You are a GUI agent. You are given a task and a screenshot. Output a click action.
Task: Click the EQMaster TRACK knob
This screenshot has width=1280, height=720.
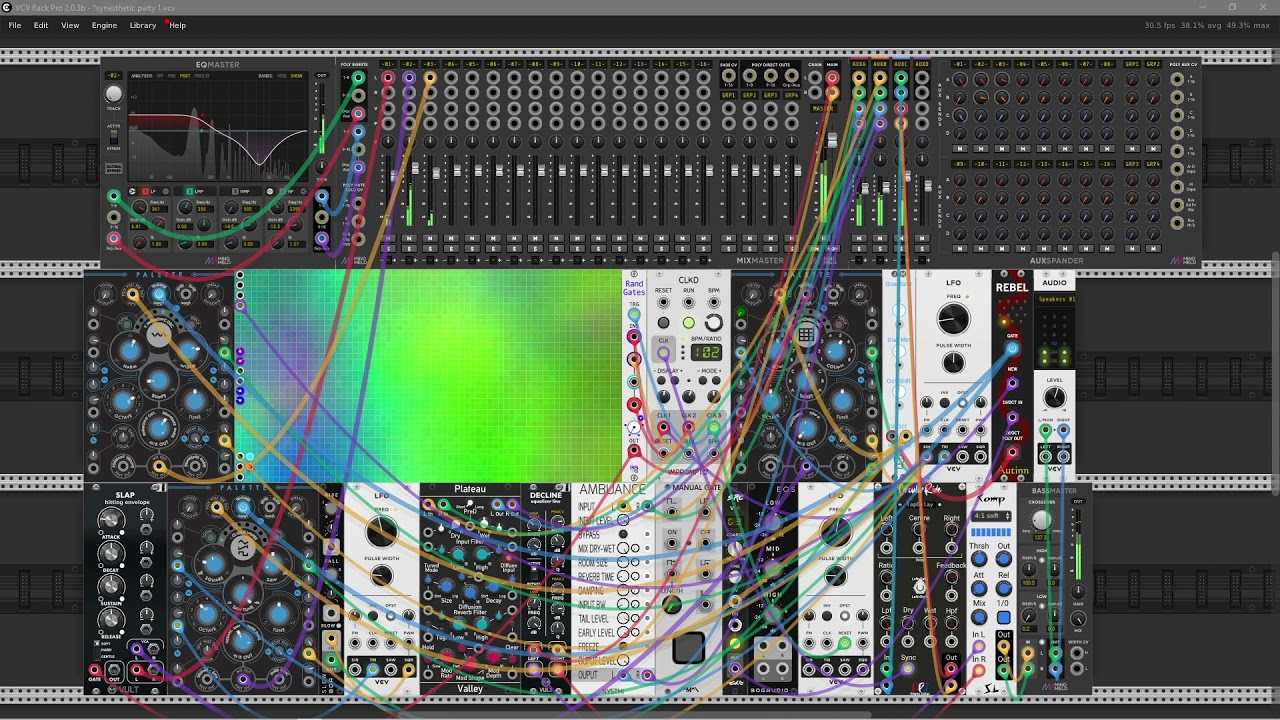(x=113, y=93)
